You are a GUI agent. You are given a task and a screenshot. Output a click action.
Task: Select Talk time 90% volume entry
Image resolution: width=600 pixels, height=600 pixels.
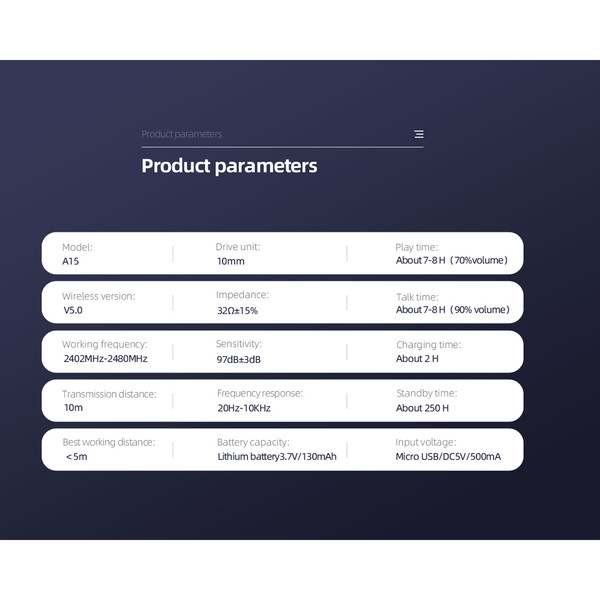click(453, 303)
